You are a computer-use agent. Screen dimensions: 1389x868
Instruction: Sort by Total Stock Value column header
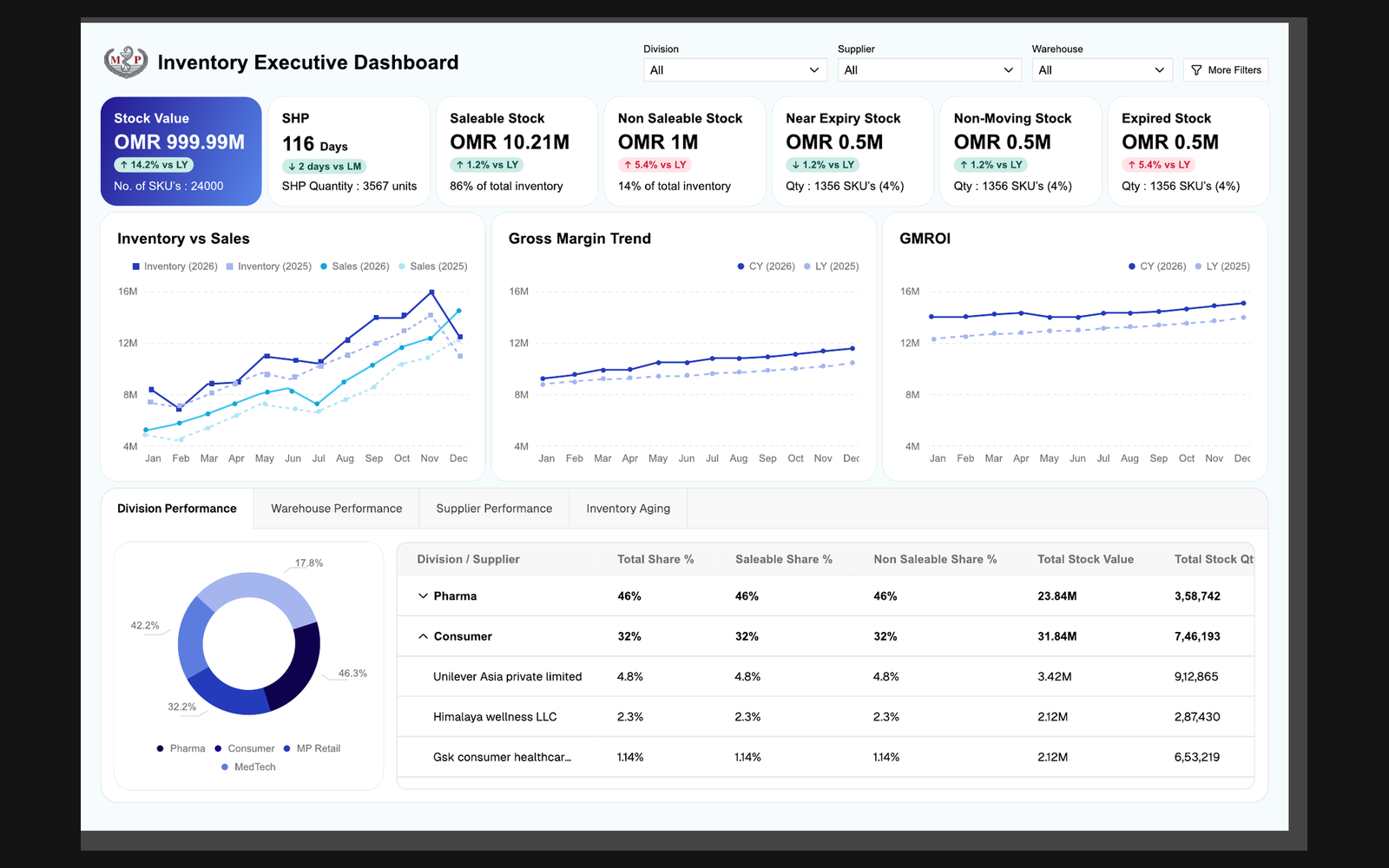tap(1085, 560)
